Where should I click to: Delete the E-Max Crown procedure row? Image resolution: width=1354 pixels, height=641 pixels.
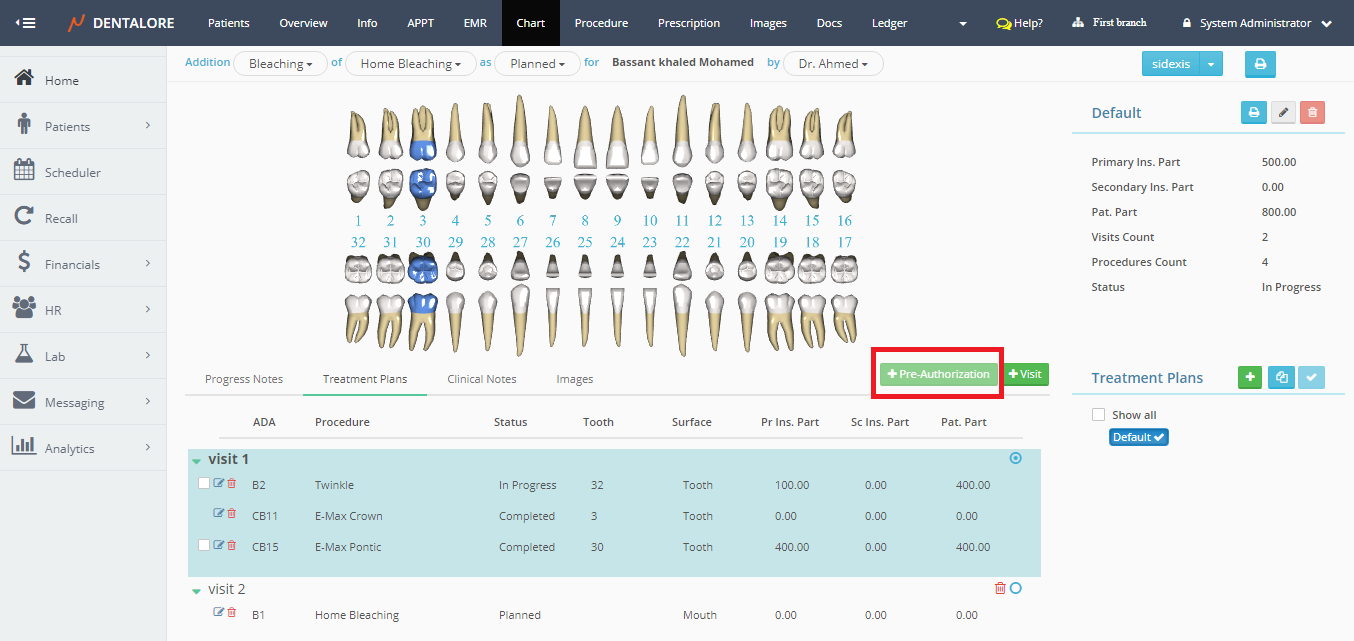tap(232, 514)
